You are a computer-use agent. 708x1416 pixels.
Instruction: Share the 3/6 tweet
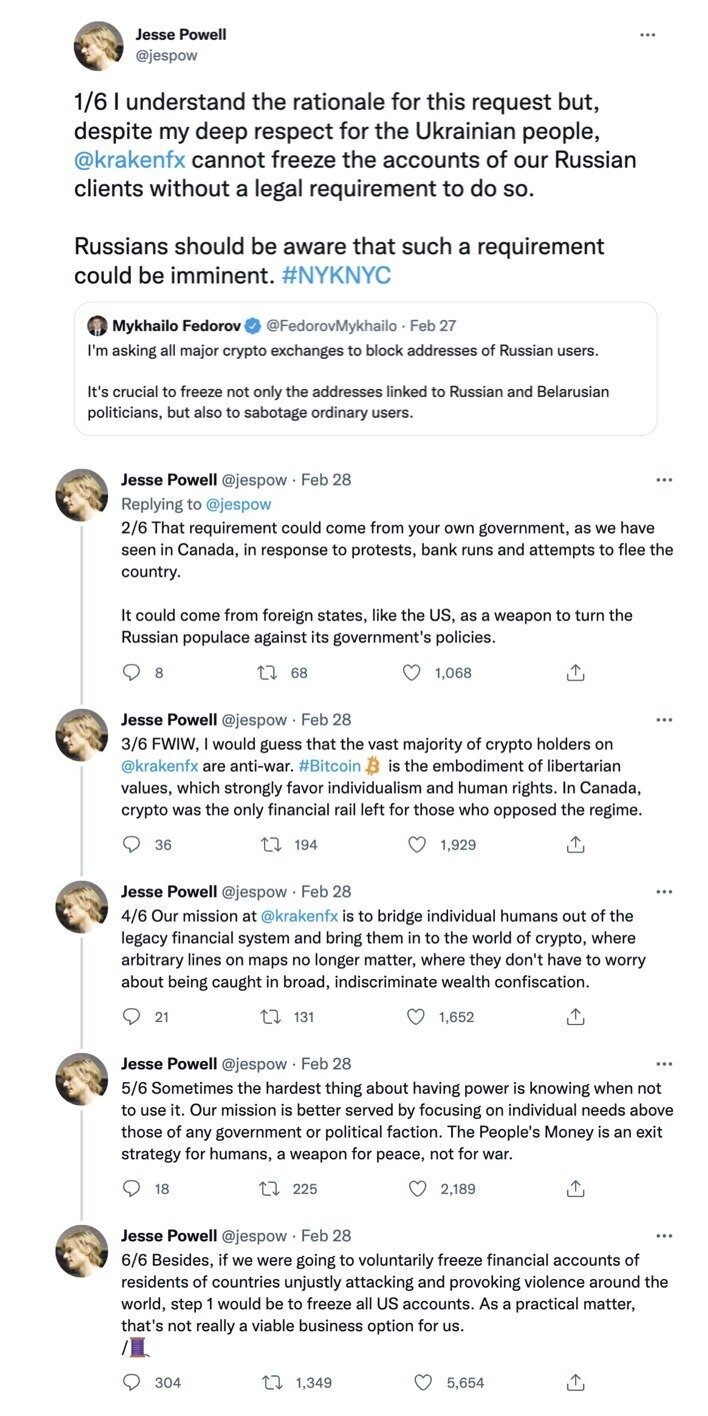point(575,845)
